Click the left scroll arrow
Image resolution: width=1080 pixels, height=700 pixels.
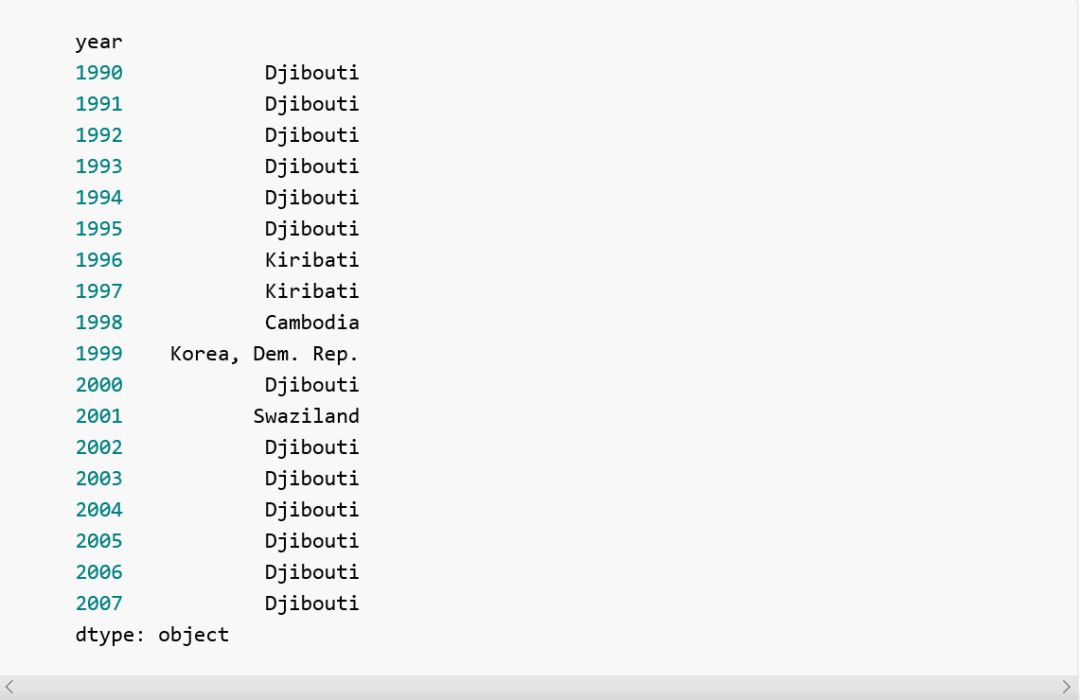[10, 687]
